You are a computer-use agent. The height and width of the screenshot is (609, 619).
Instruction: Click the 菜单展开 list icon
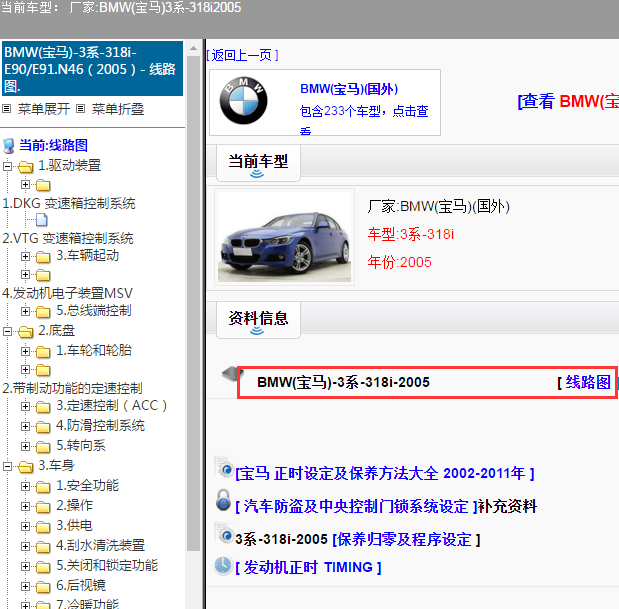[6, 109]
